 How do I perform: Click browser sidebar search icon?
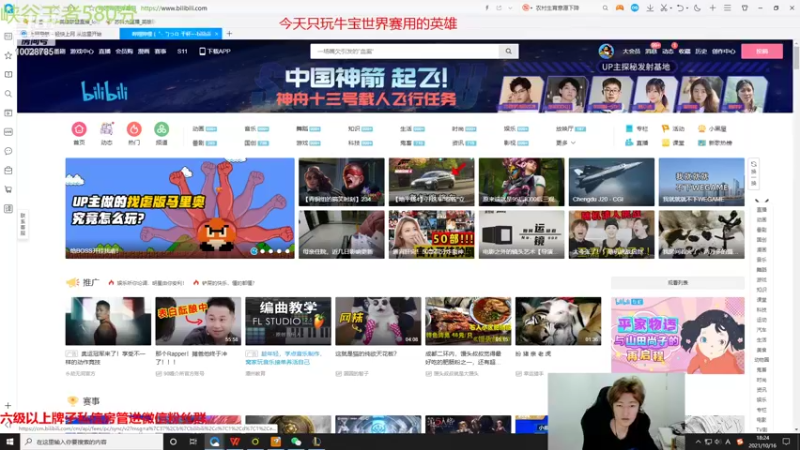coord(8,94)
